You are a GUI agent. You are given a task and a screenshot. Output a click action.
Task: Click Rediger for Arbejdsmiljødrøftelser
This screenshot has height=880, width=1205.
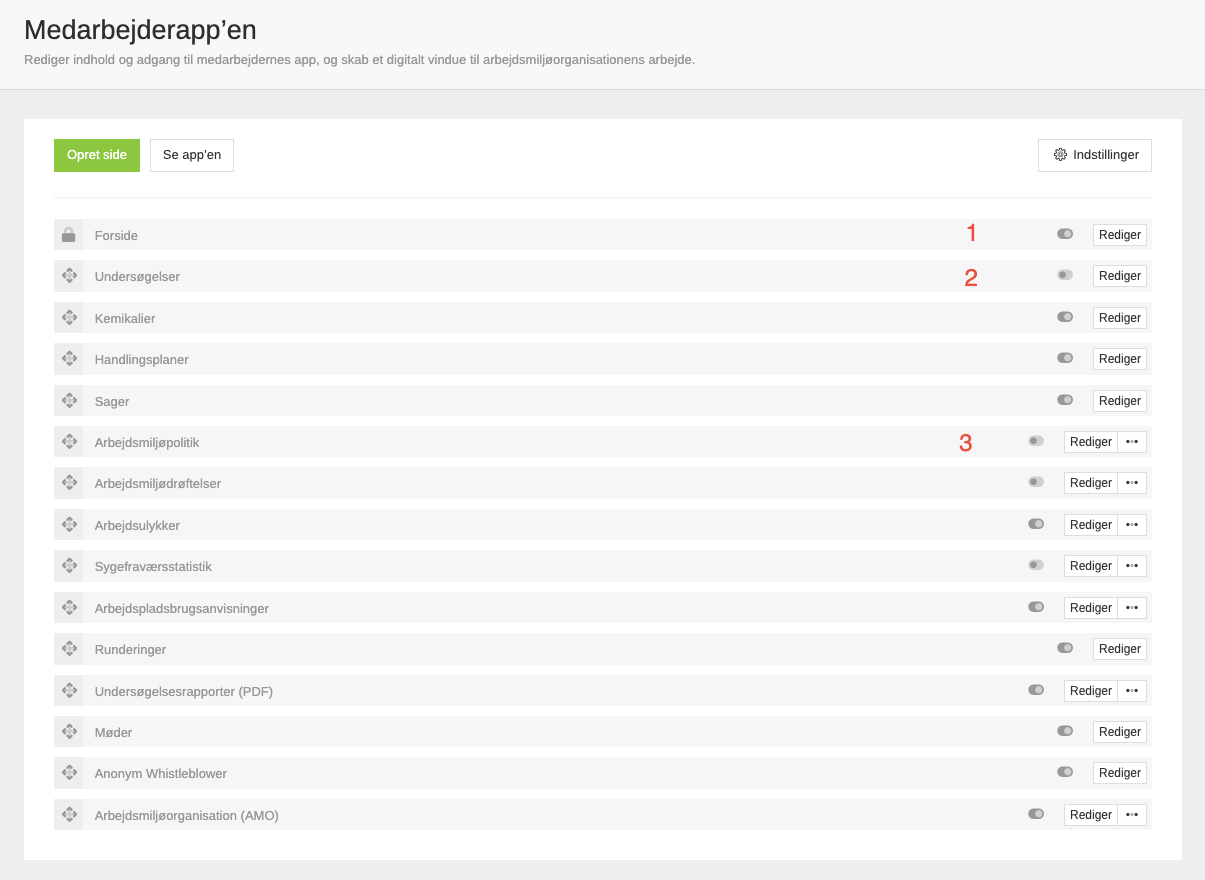(x=1091, y=483)
